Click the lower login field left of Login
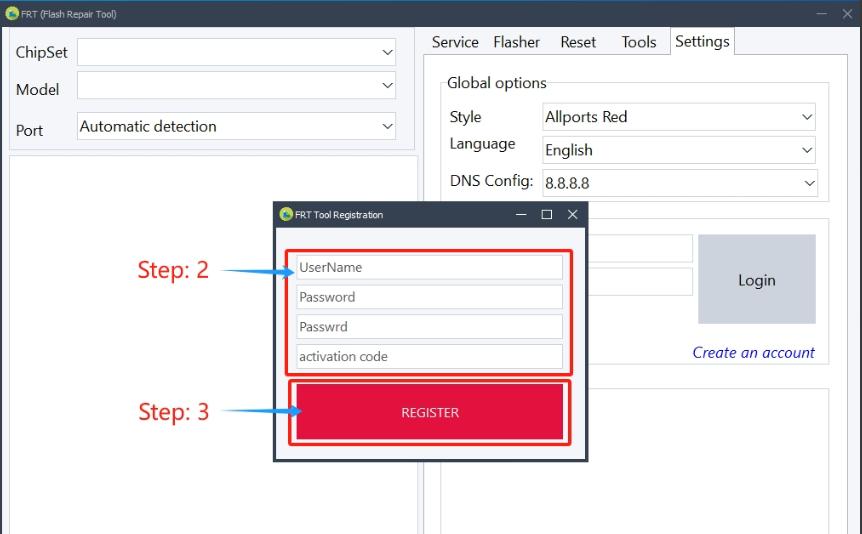This screenshot has height=534, width=862. tap(640, 282)
